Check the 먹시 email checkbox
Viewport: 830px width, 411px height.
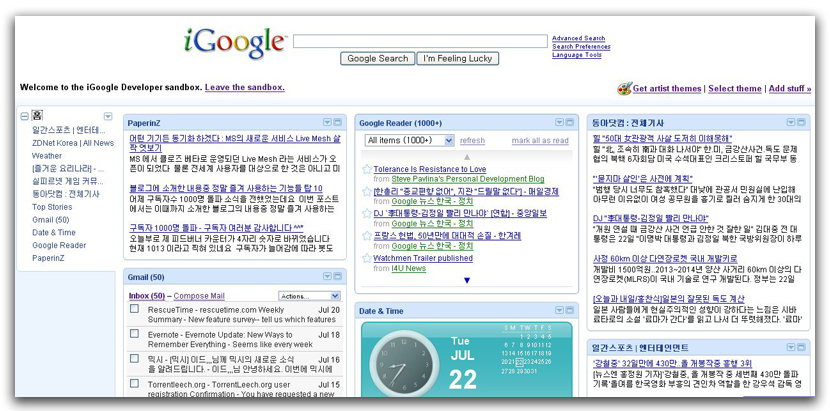tap(134, 358)
